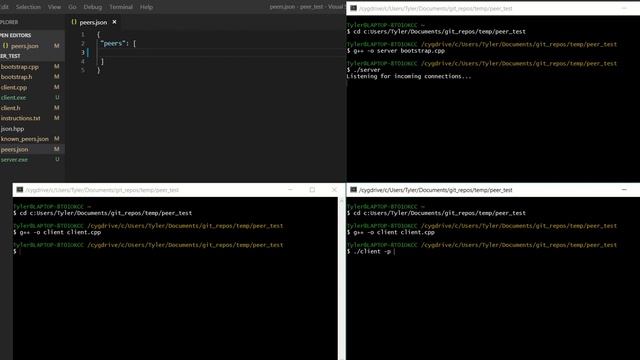The image size is (640, 360).
Task: Click the bottom-left terminal title bar path
Action: pyautogui.click(x=102, y=190)
